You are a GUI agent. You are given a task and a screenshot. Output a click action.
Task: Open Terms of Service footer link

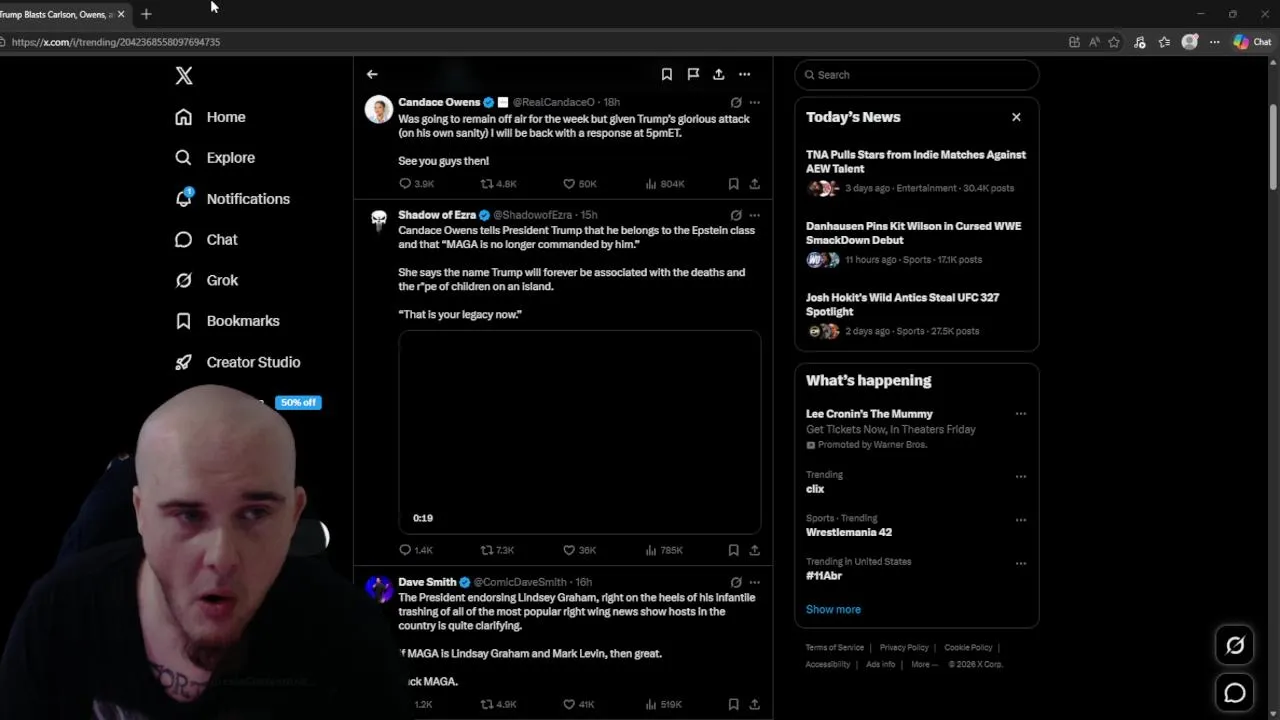pyautogui.click(x=834, y=648)
